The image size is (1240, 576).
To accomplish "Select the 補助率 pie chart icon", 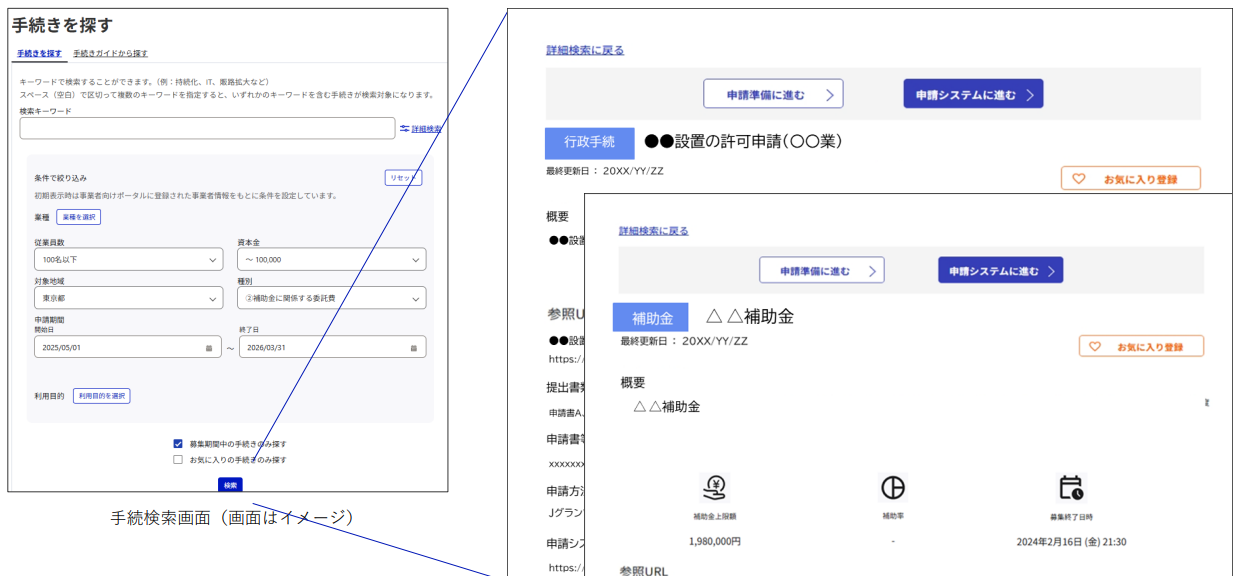I will click(x=893, y=488).
